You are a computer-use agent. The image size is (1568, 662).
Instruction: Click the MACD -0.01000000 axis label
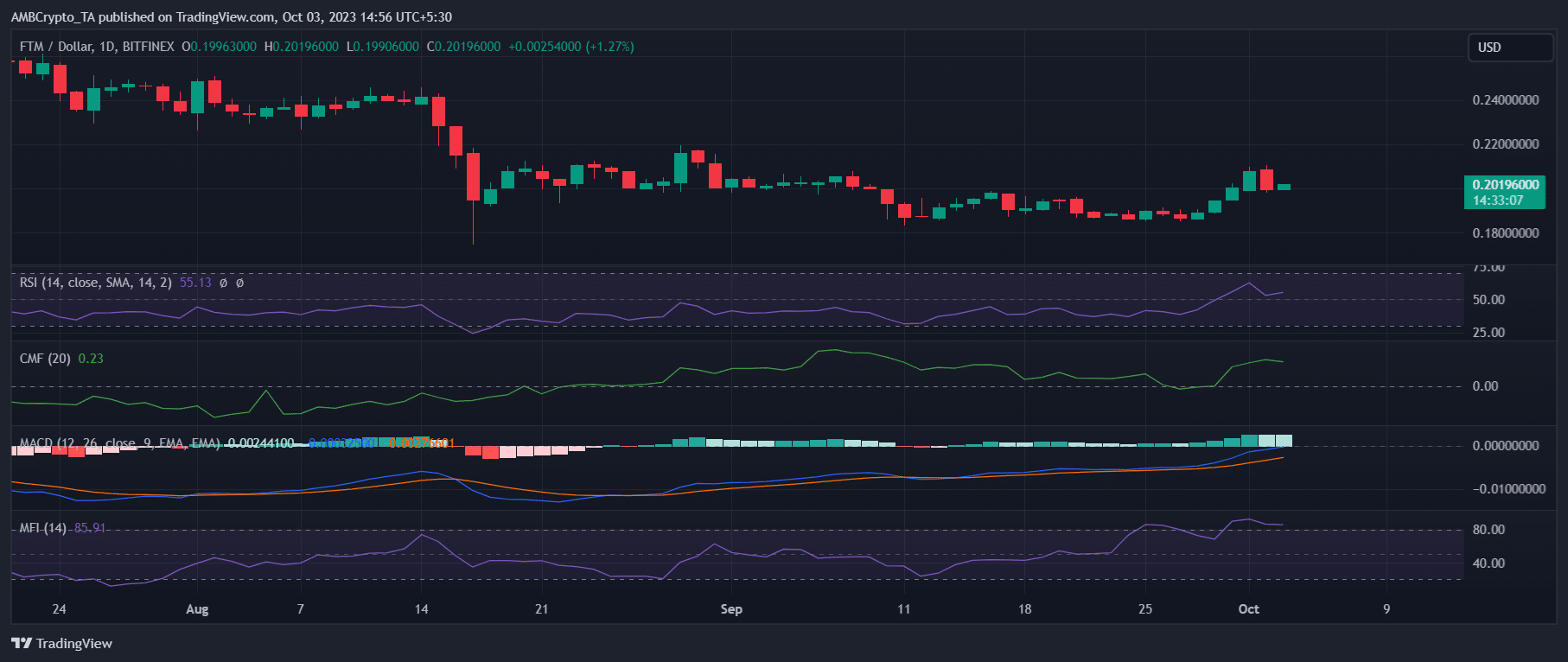(x=1508, y=489)
